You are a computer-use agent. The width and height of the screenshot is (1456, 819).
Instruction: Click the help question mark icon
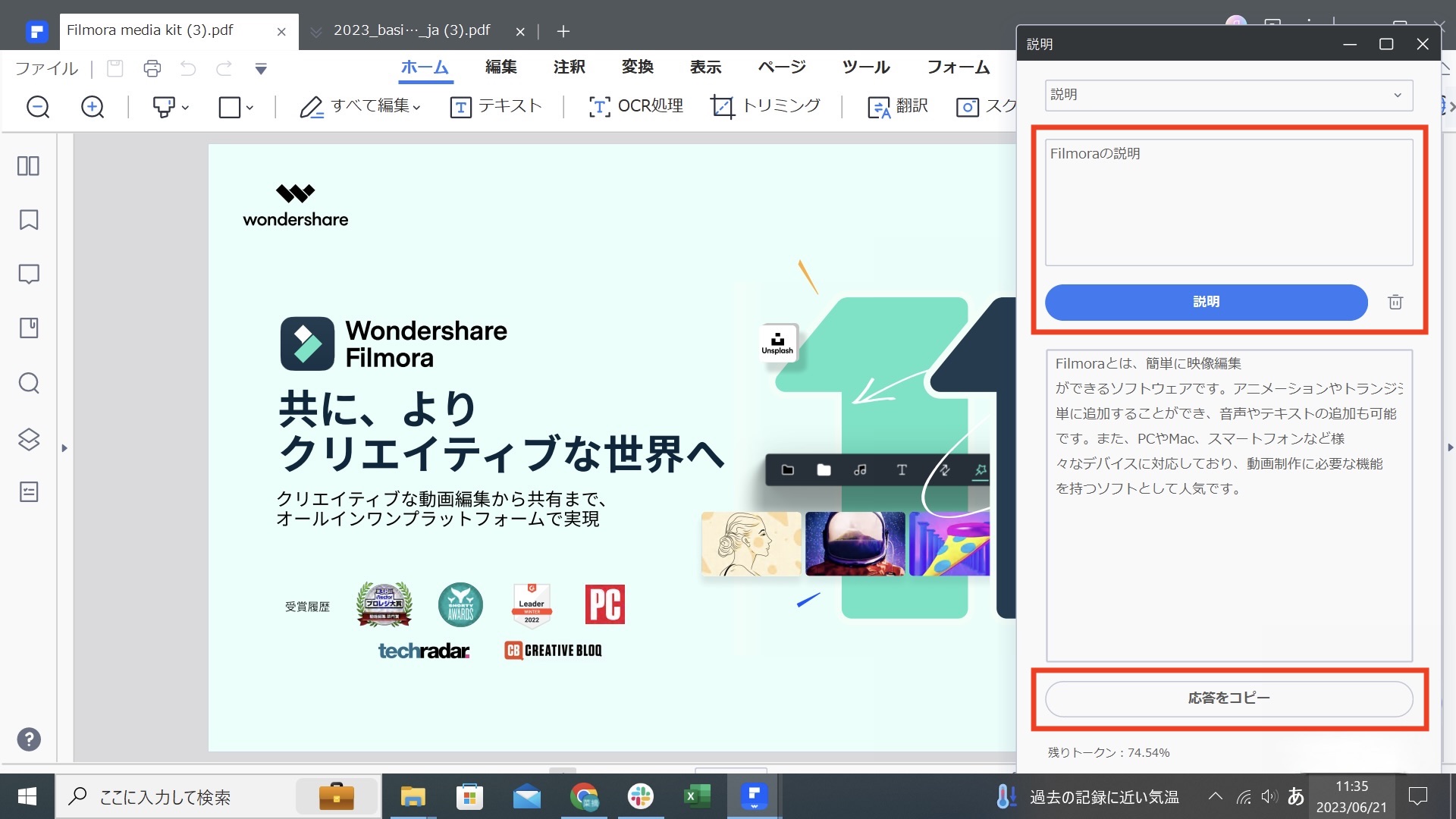pyautogui.click(x=29, y=739)
